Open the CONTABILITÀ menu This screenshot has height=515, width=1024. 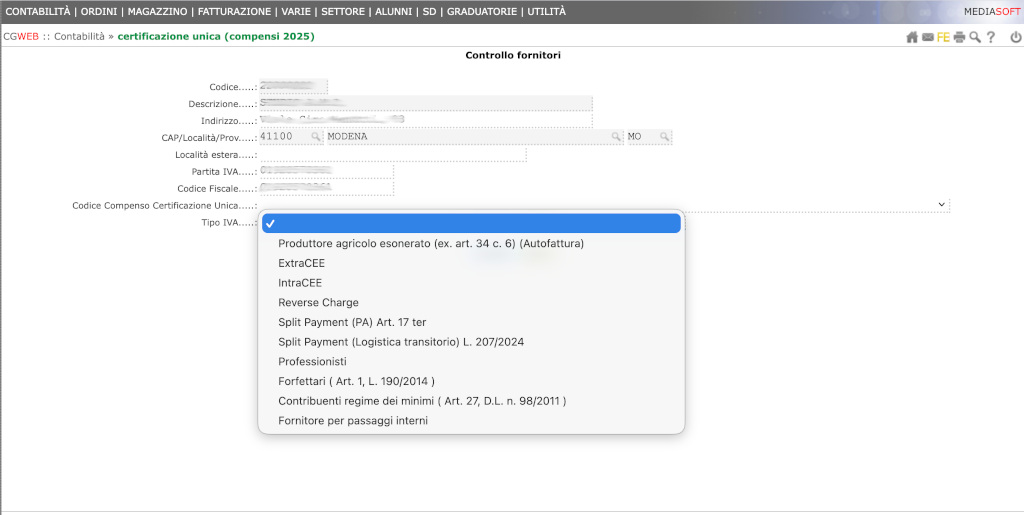click(38, 12)
